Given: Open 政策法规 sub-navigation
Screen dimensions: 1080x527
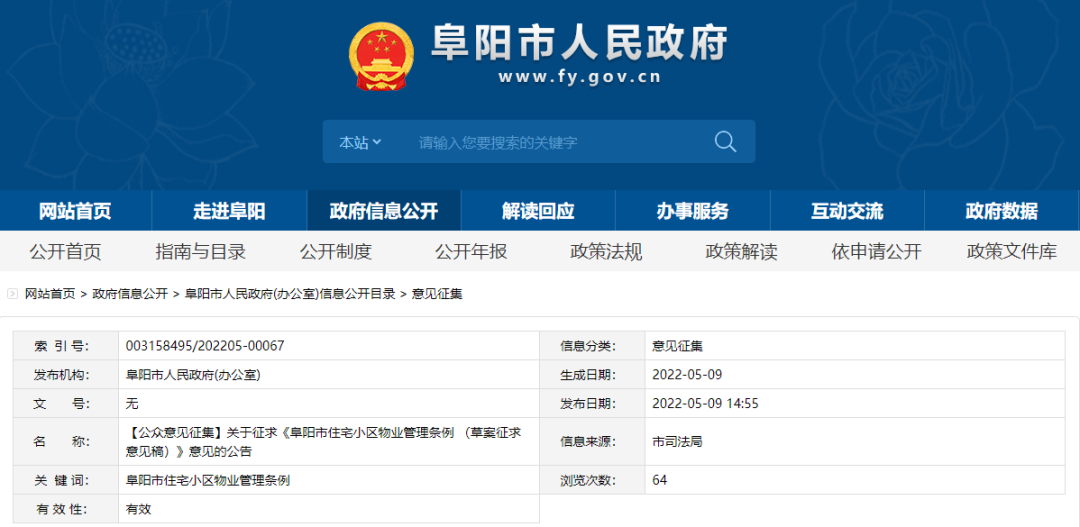Looking at the screenshot, I should [606, 252].
